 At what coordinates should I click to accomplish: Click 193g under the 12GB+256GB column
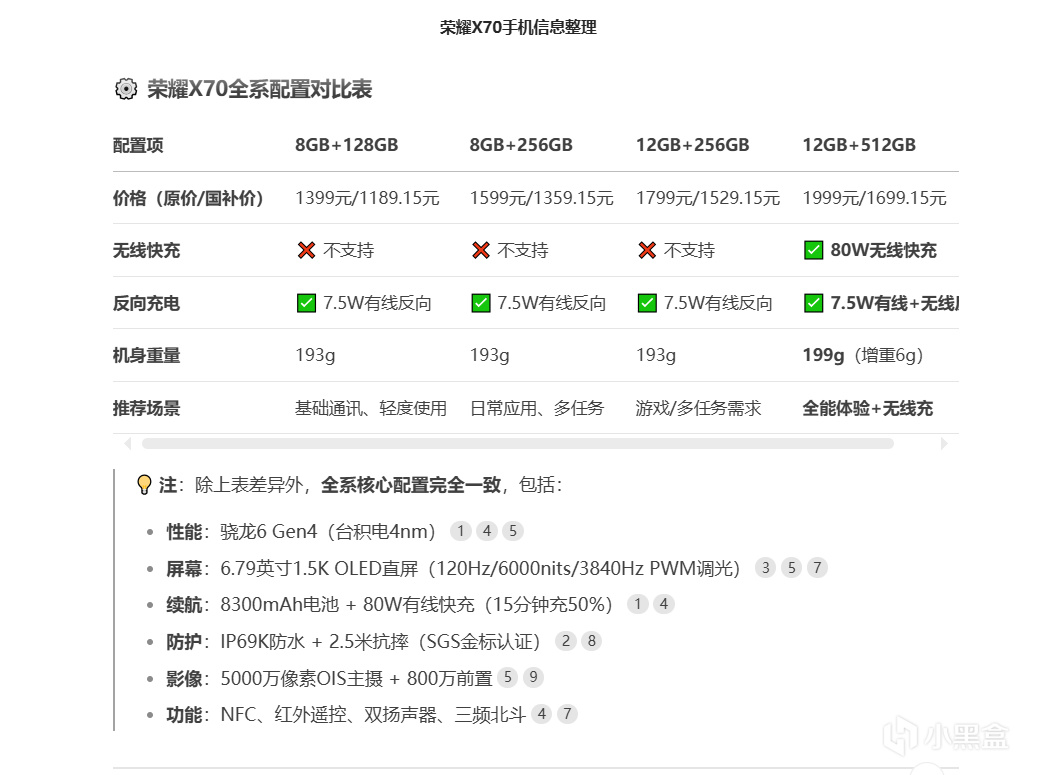point(656,356)
